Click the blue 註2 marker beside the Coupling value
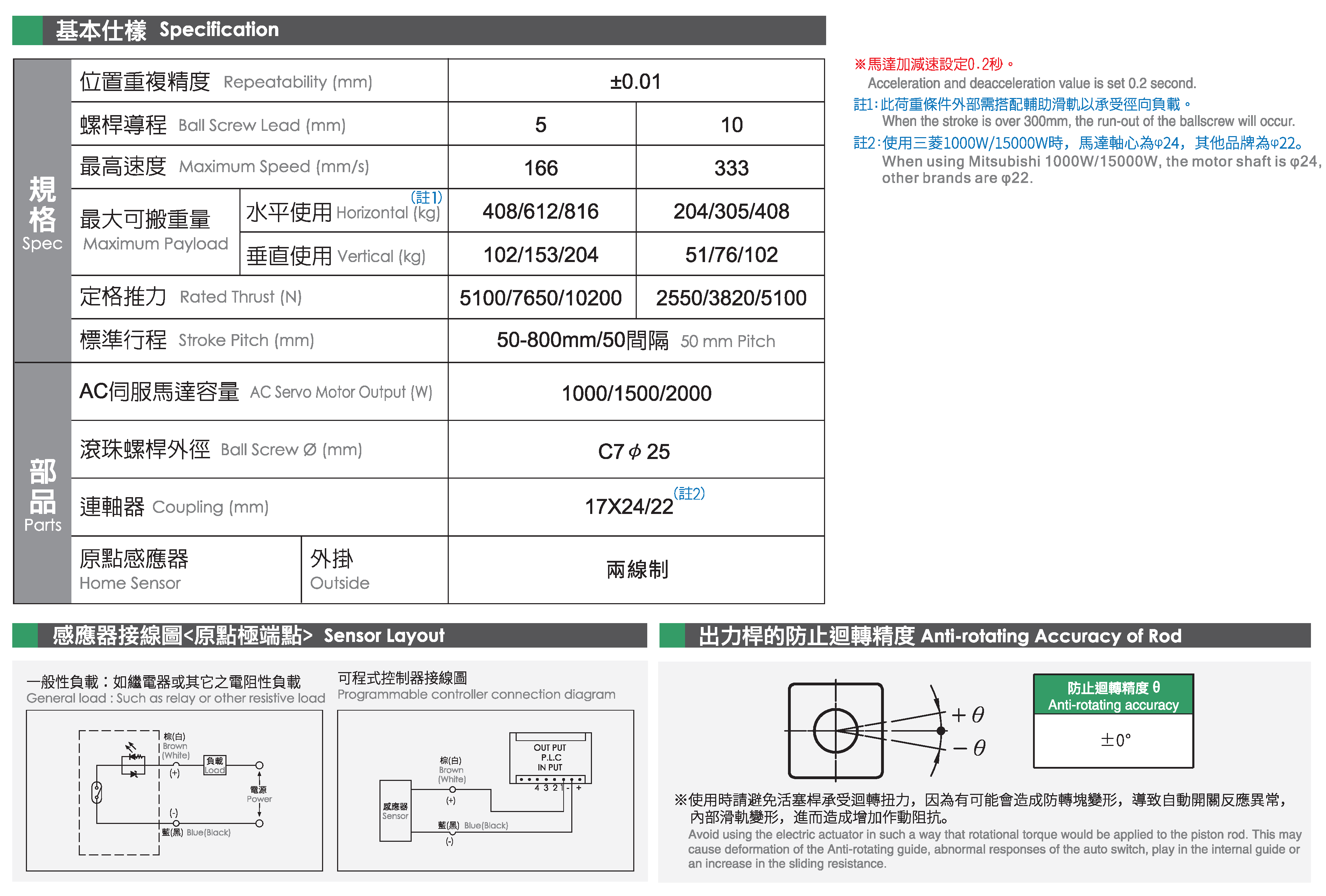The height and width of the screenshot is (896, 1326). tap(689, 493)
